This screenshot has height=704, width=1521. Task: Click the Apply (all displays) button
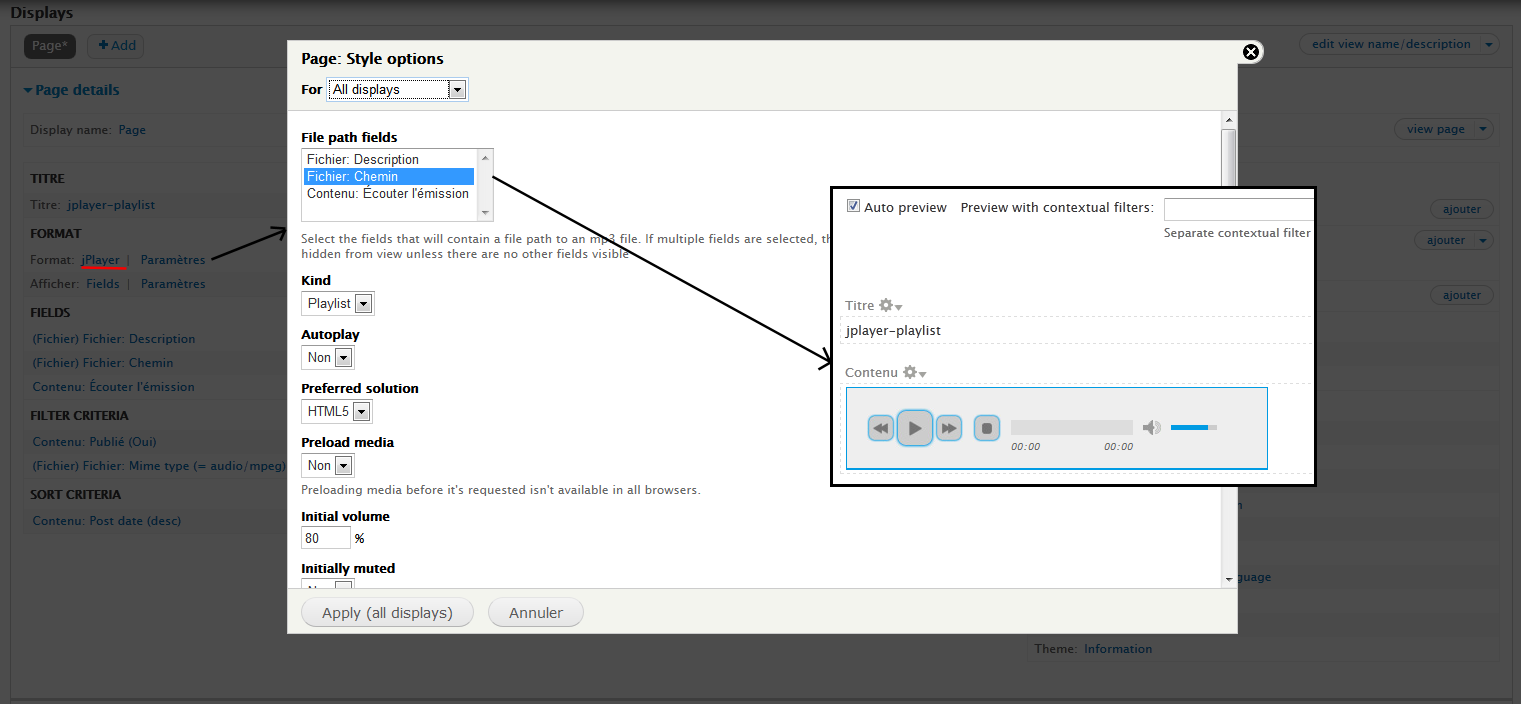(x=387, y=612)
